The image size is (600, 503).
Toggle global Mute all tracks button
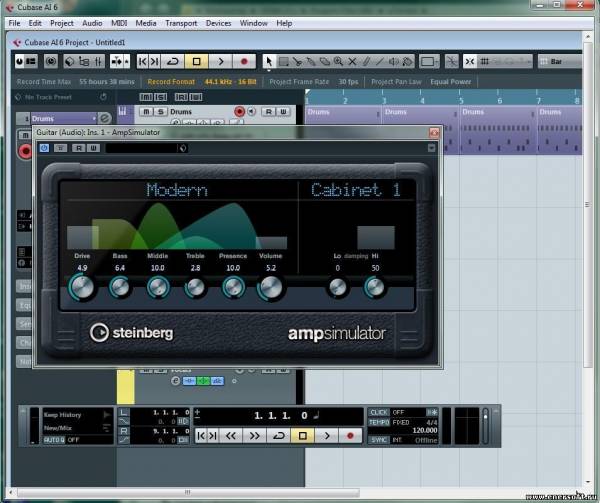pos(146,97)
